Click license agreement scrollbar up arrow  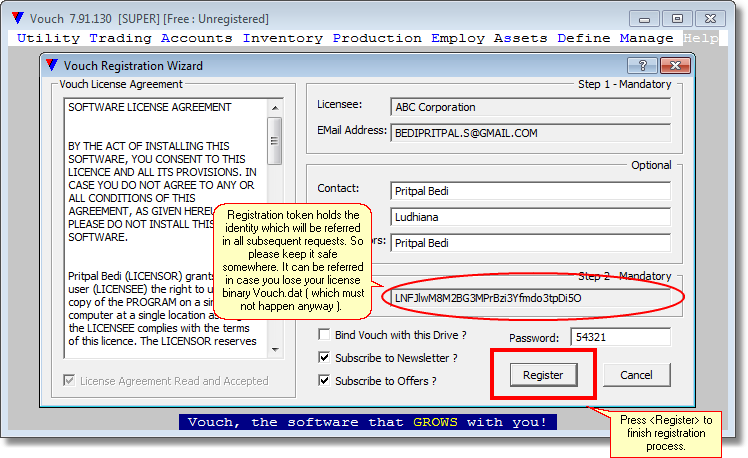[275, 108]
